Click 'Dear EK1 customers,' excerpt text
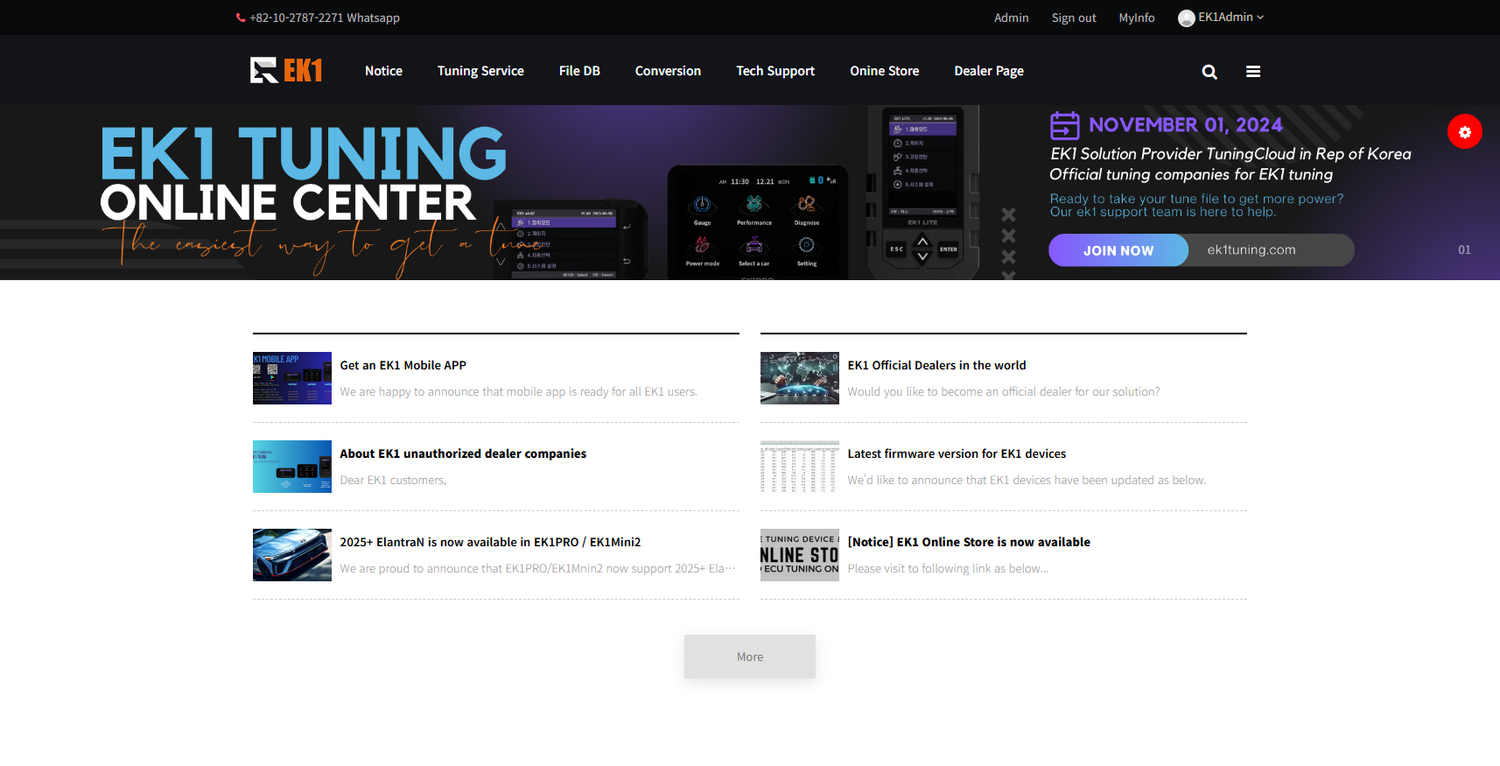The image size is (1500, 766). click(393, 480)
